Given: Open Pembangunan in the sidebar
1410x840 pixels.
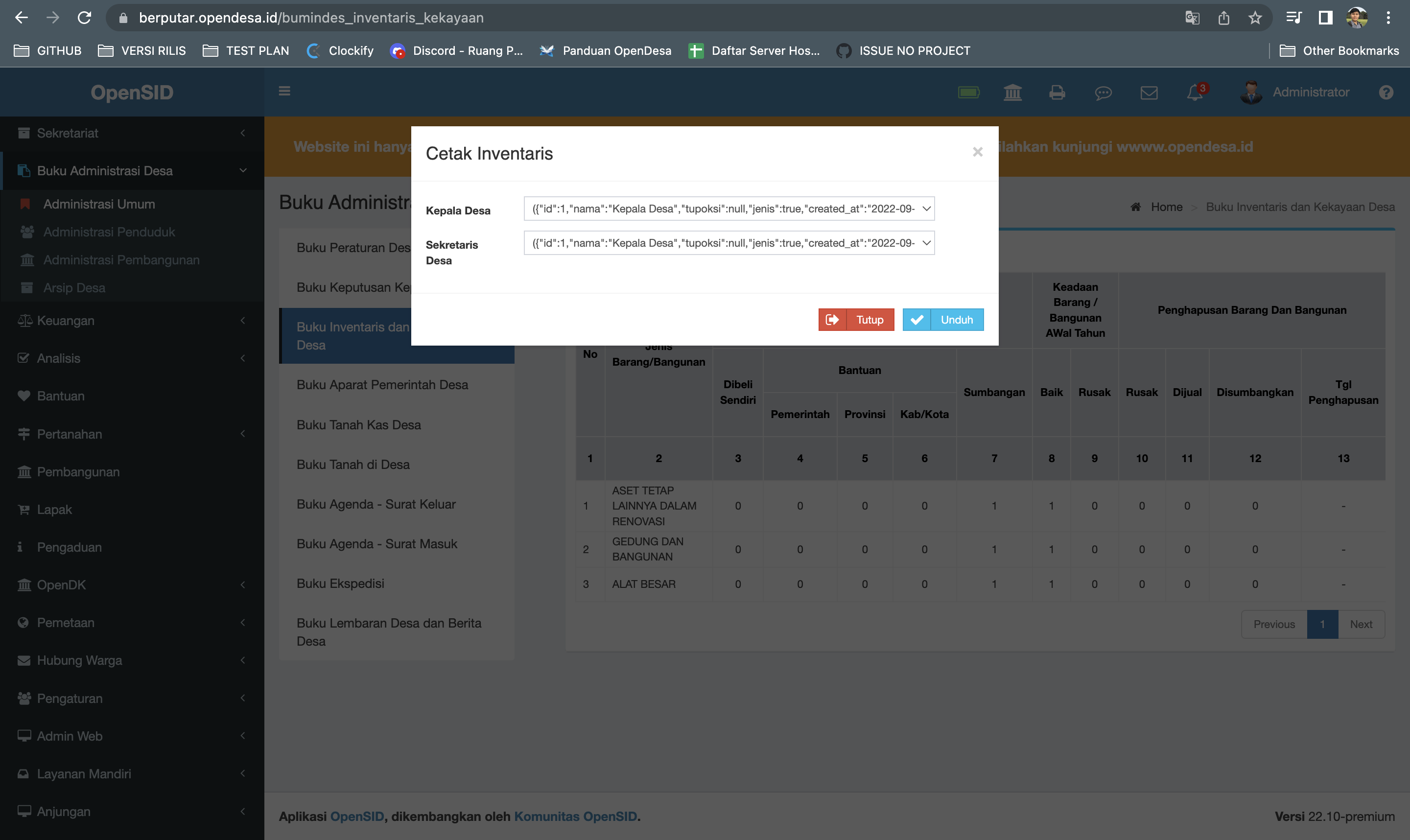Looking at the screenshot, I should tap(132, 471).
